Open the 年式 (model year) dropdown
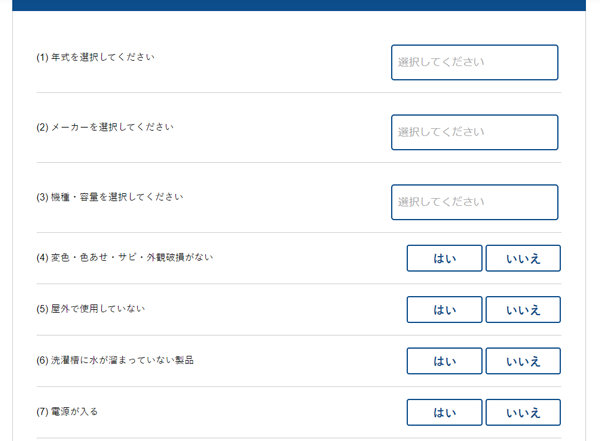600x441 pixels. 474,62
